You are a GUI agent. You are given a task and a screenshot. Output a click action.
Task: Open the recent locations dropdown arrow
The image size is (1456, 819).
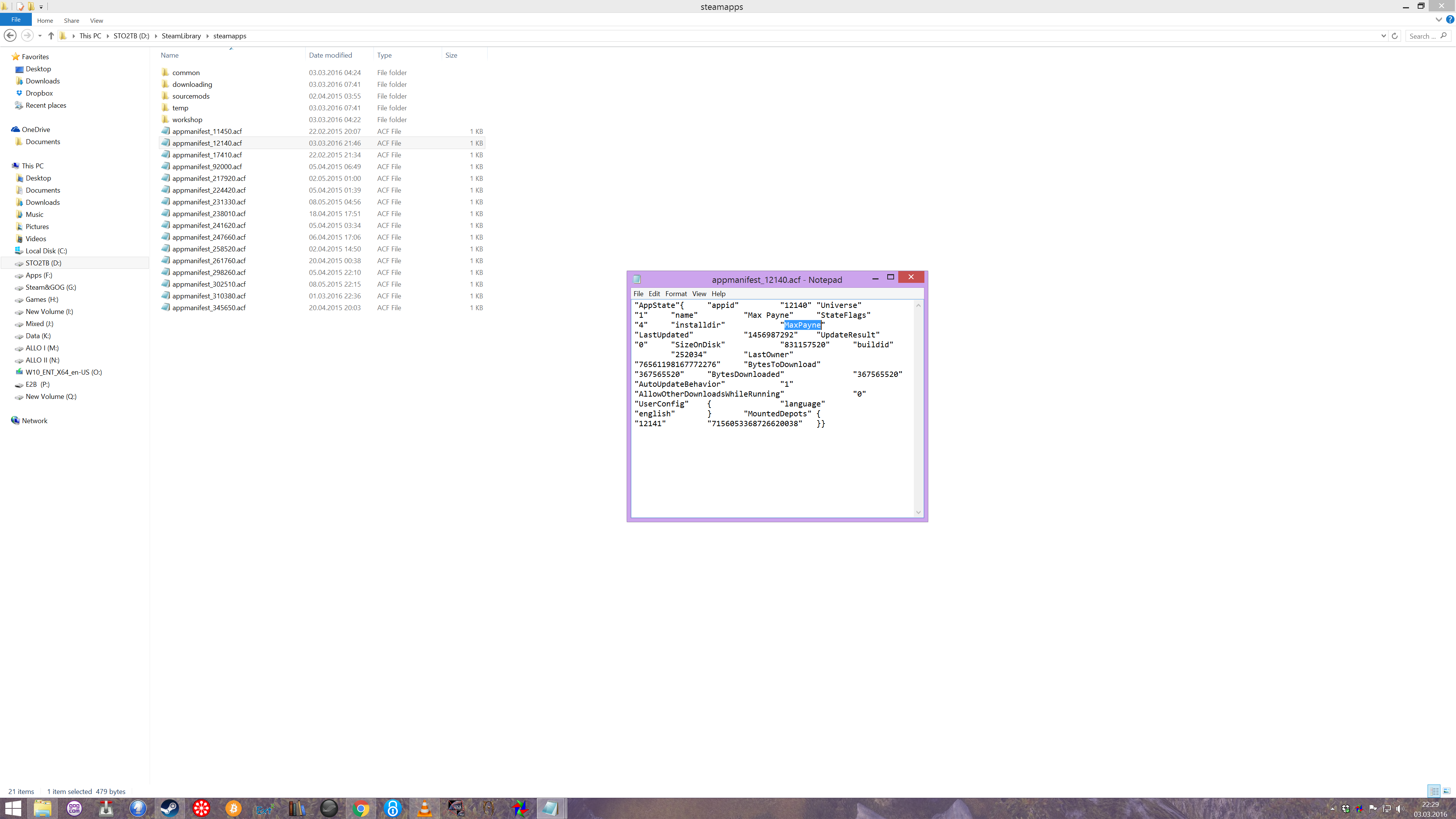click(x=39, y=36)
